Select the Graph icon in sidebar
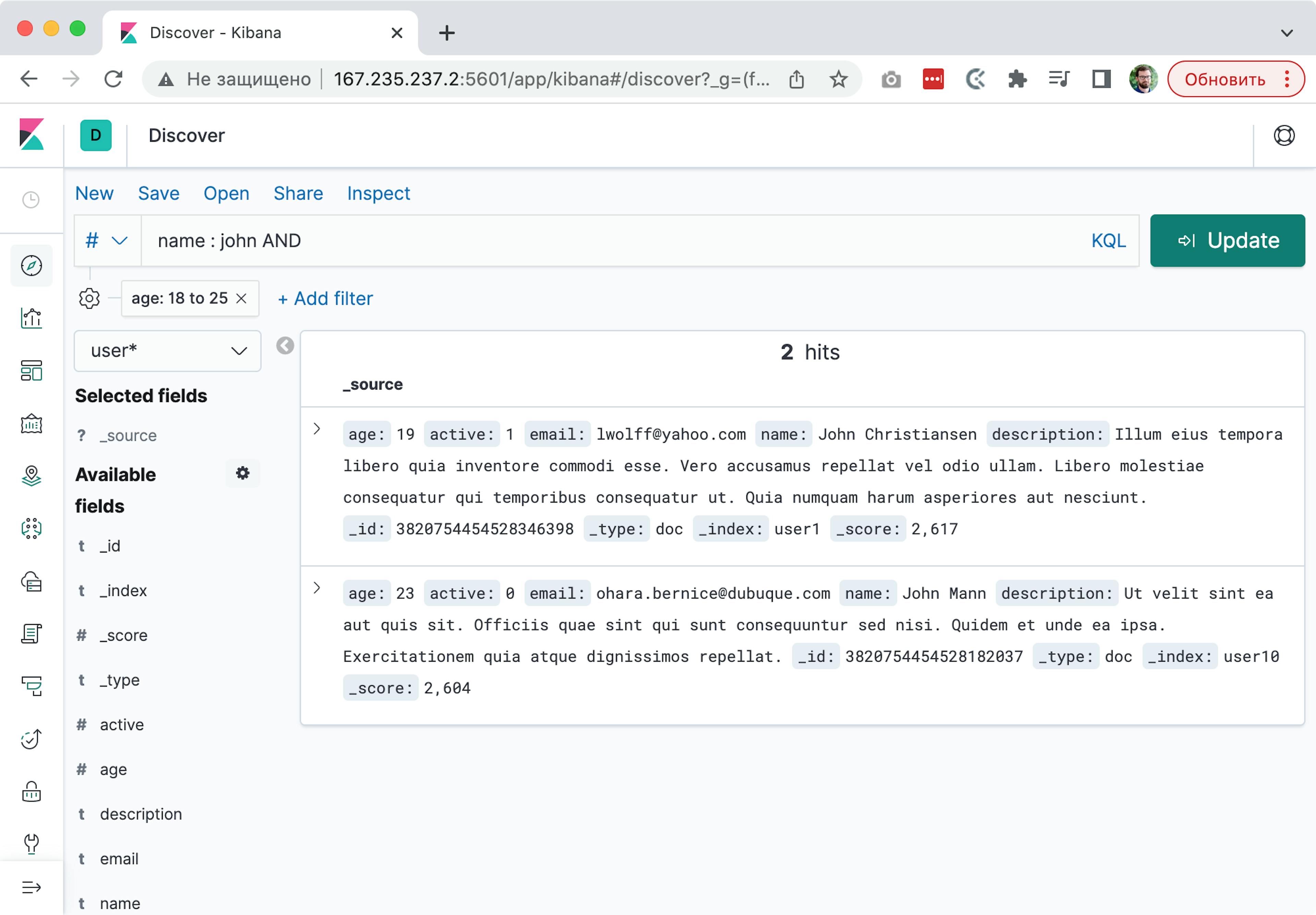The image size is (1316, 915). [31, 527]
